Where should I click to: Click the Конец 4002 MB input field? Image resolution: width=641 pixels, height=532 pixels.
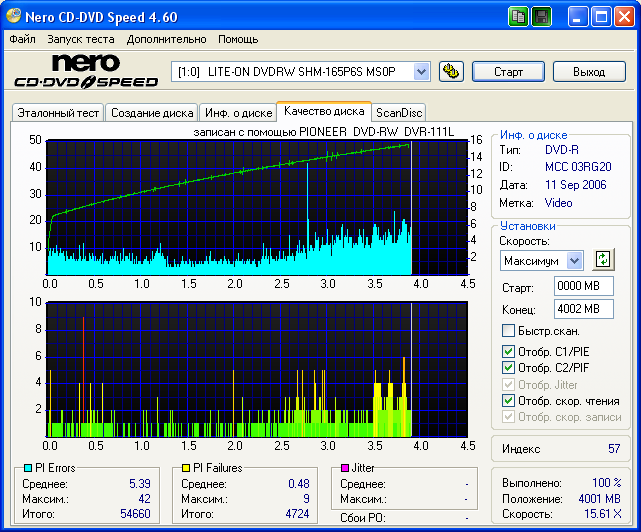tap(583, 309)
